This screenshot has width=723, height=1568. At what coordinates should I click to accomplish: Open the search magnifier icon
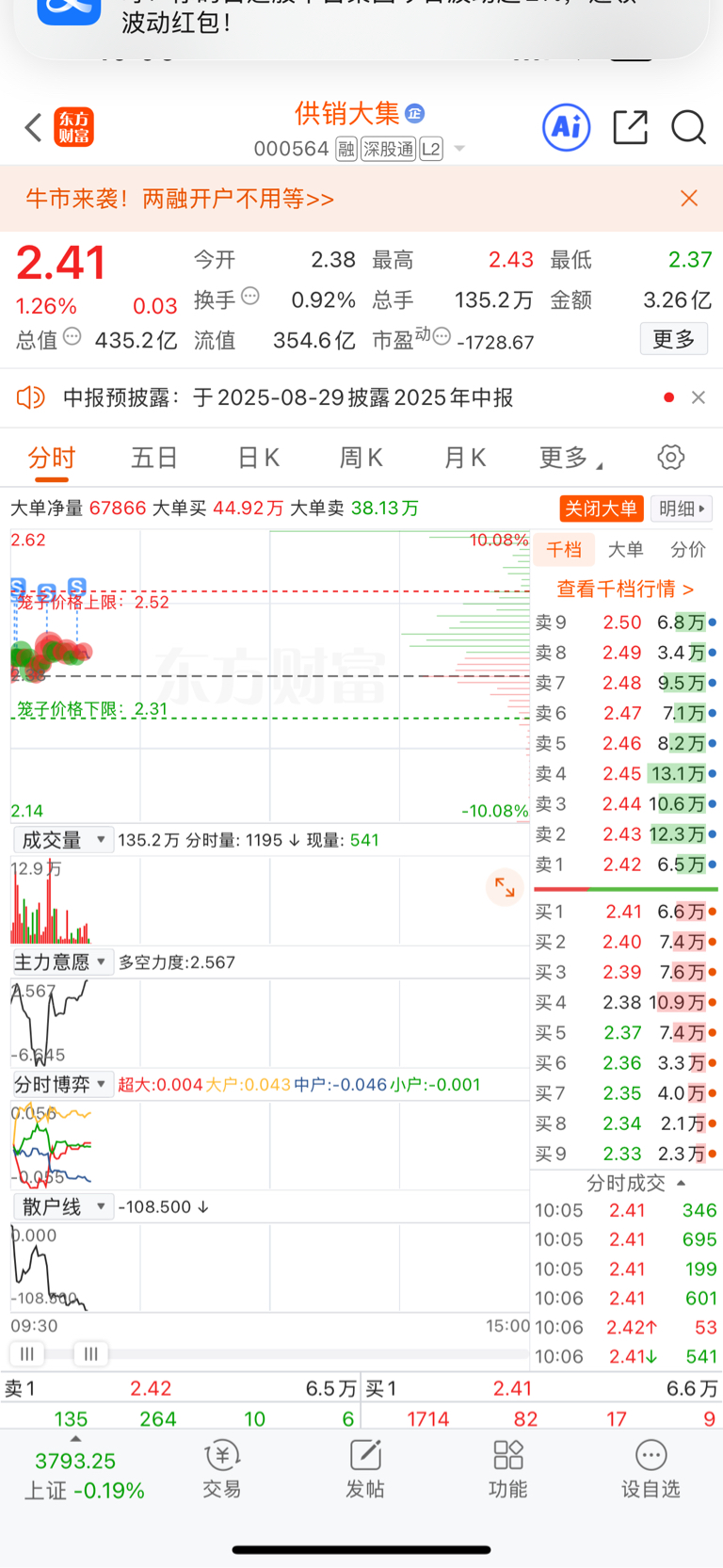[688, 127]
